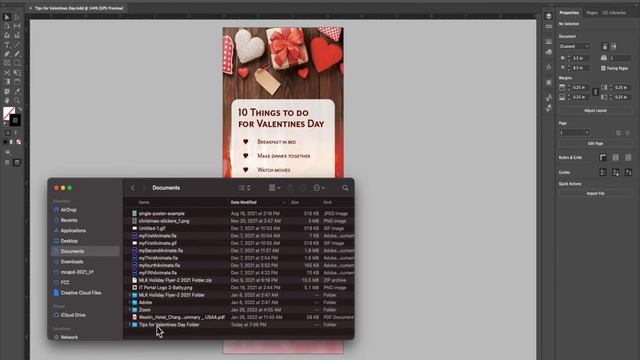Toggle lock guides button
This screenshot has width=640, height=360.
pyautogui.click(x=616, y=172)
